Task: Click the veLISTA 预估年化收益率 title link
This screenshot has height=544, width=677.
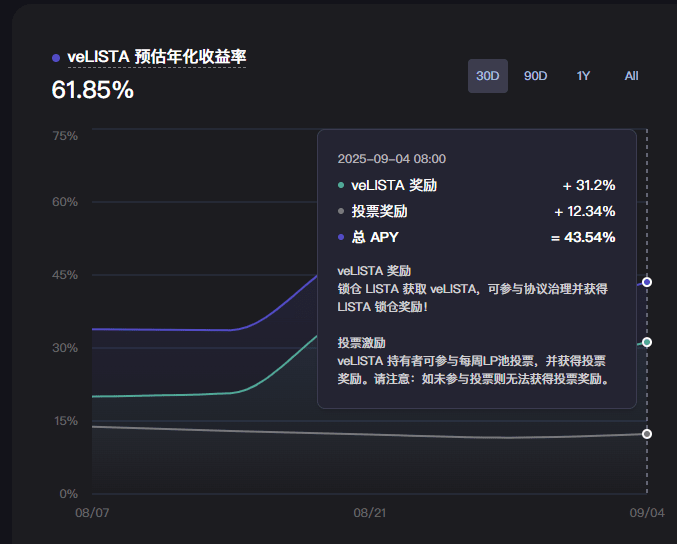Action: 157,57
